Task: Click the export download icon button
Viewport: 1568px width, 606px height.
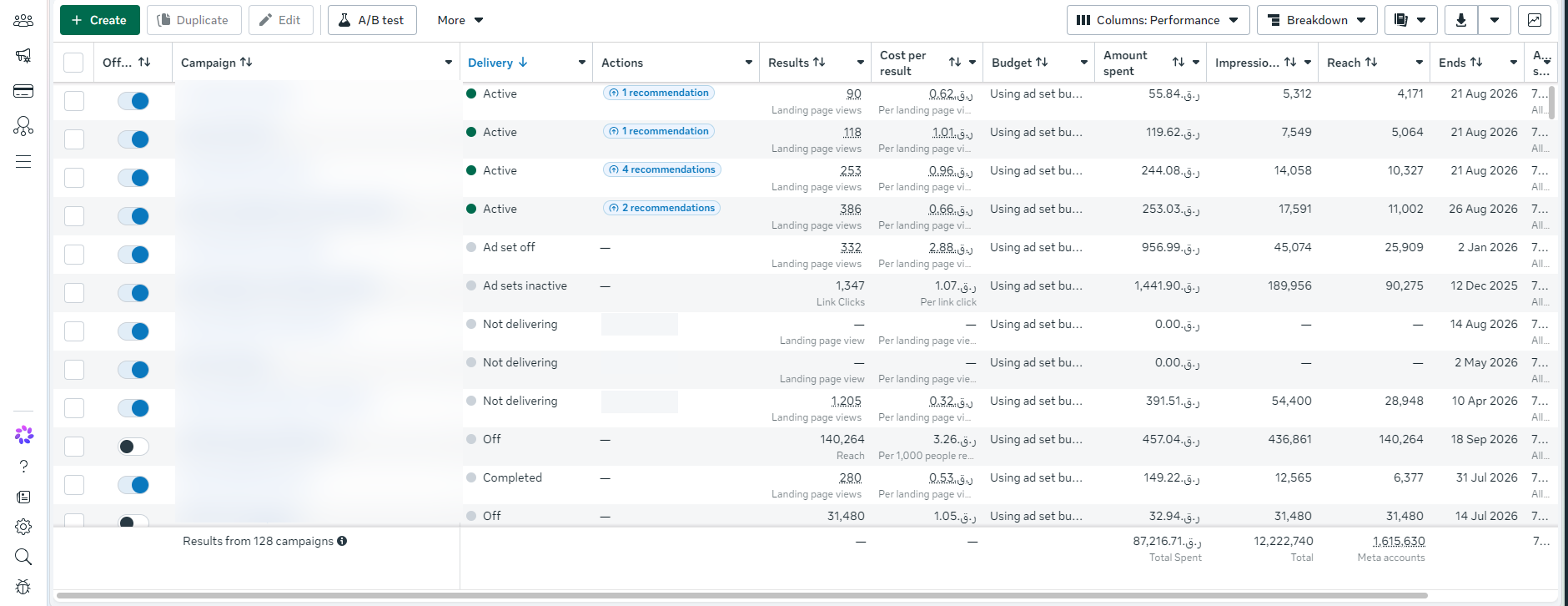Action: tap(1460, 20)
